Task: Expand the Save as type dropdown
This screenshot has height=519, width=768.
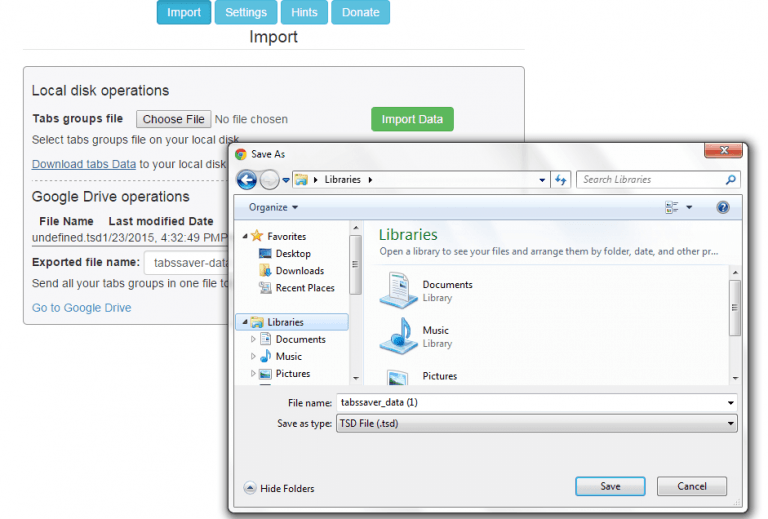Action: click(x=731, y=424)
